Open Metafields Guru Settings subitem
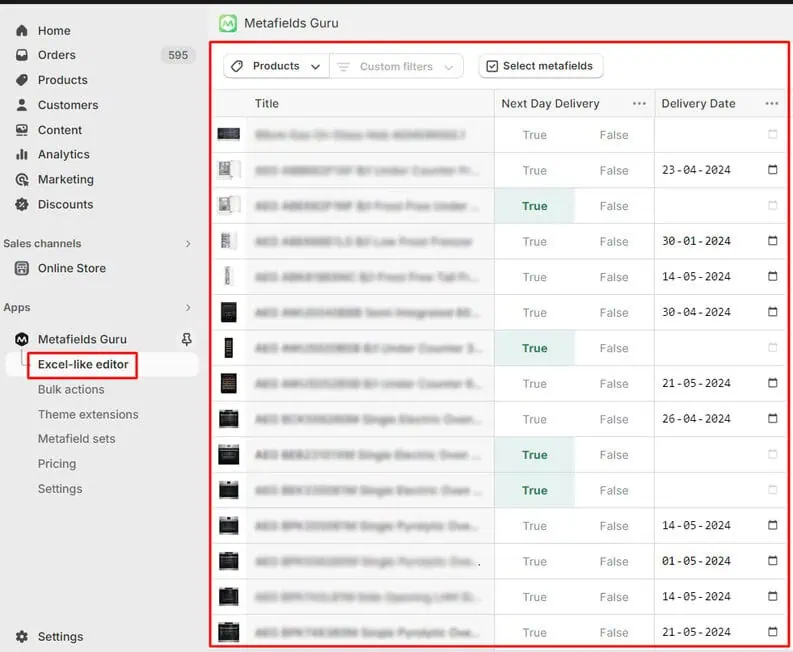Image resolution: width=793 pixels, height=652 pixels. 60,489
